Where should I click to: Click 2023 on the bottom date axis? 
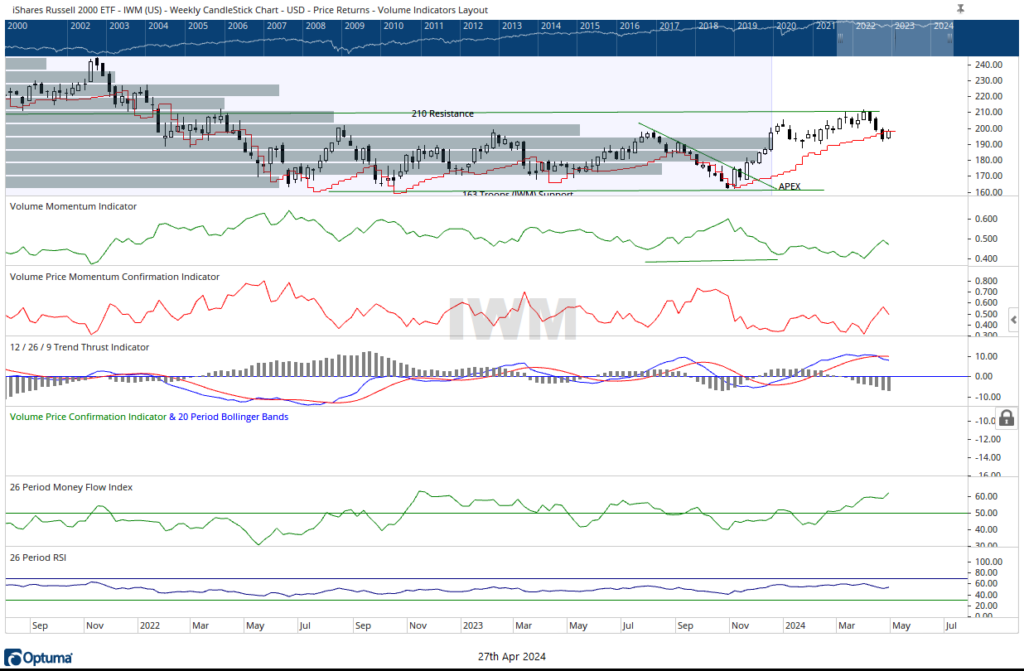coord(473,626)
